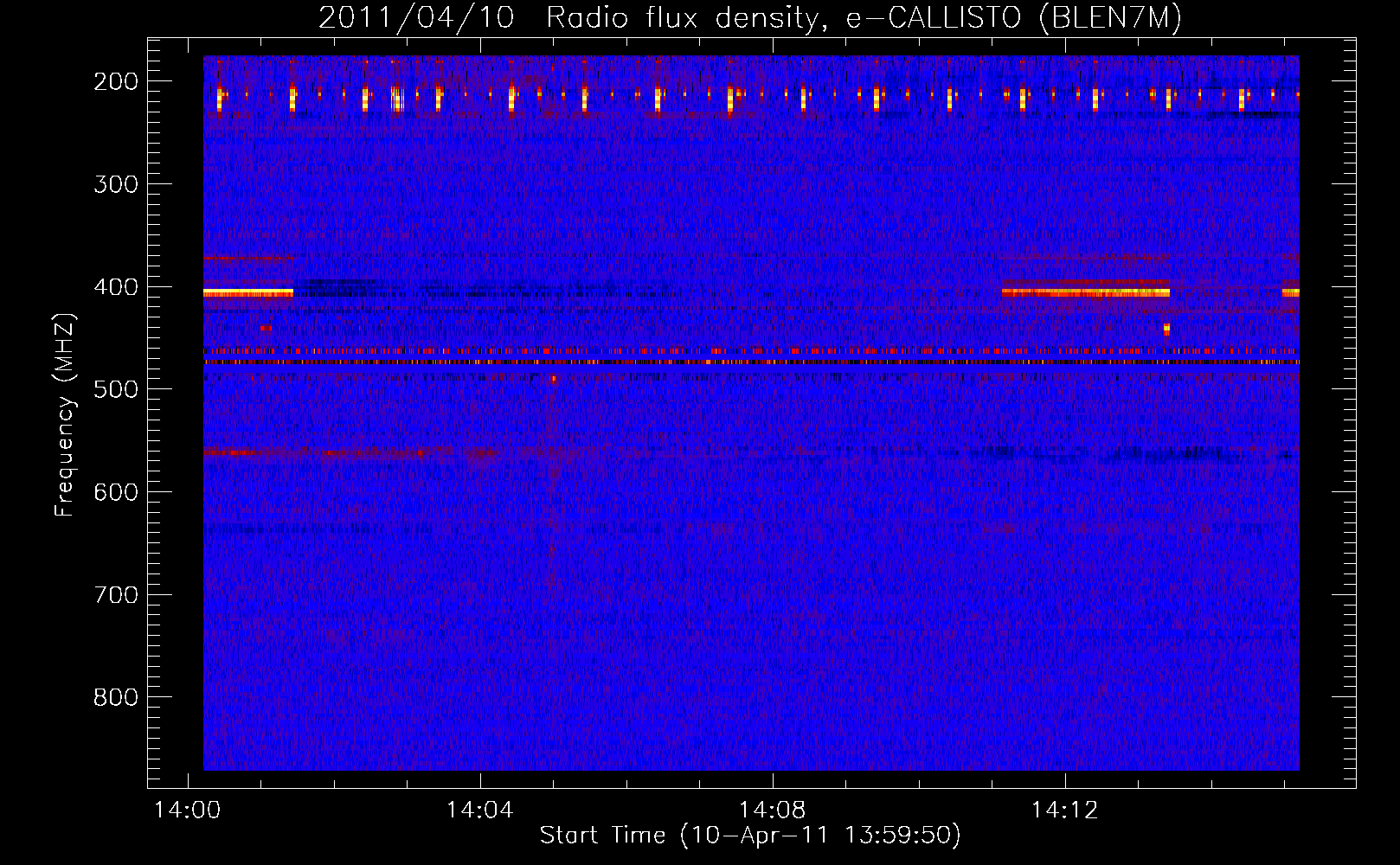Click the continuous red line near 475 MHz
This screenshot has width=1400, height=865.
point(751,362)
